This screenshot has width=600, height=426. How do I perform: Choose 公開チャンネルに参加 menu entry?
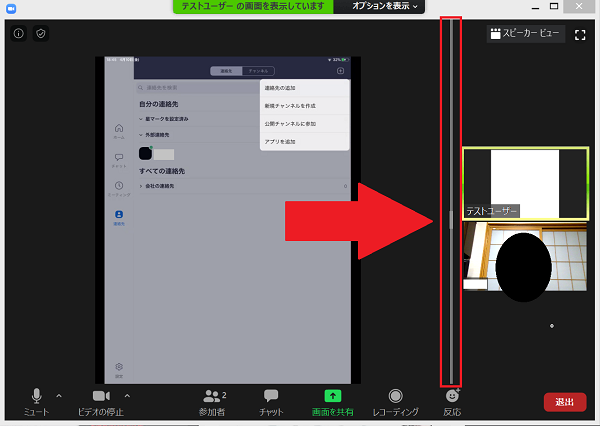coord(305,124)
